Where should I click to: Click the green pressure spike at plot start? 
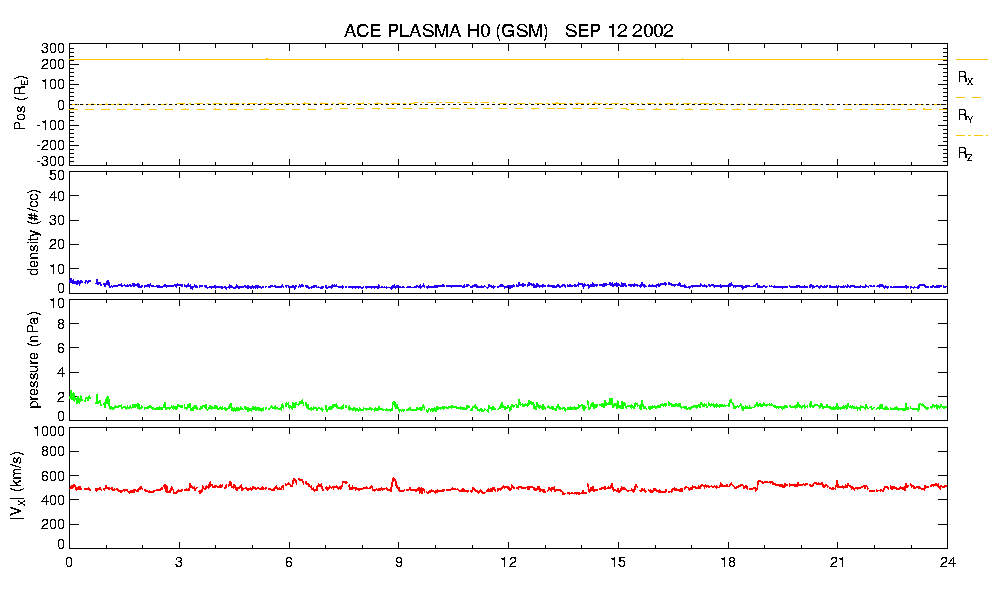tap(71, 393)
